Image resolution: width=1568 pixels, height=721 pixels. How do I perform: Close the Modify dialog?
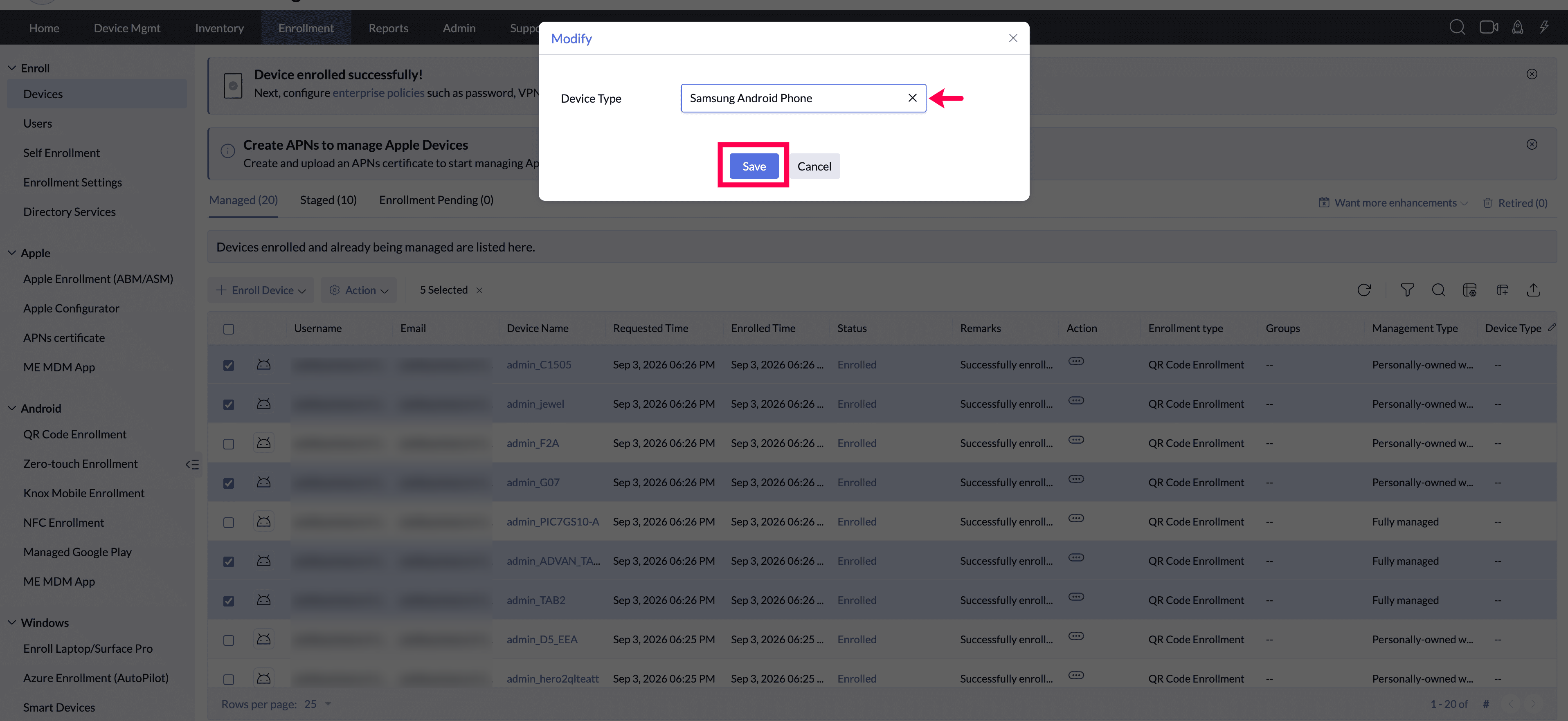1012,38
